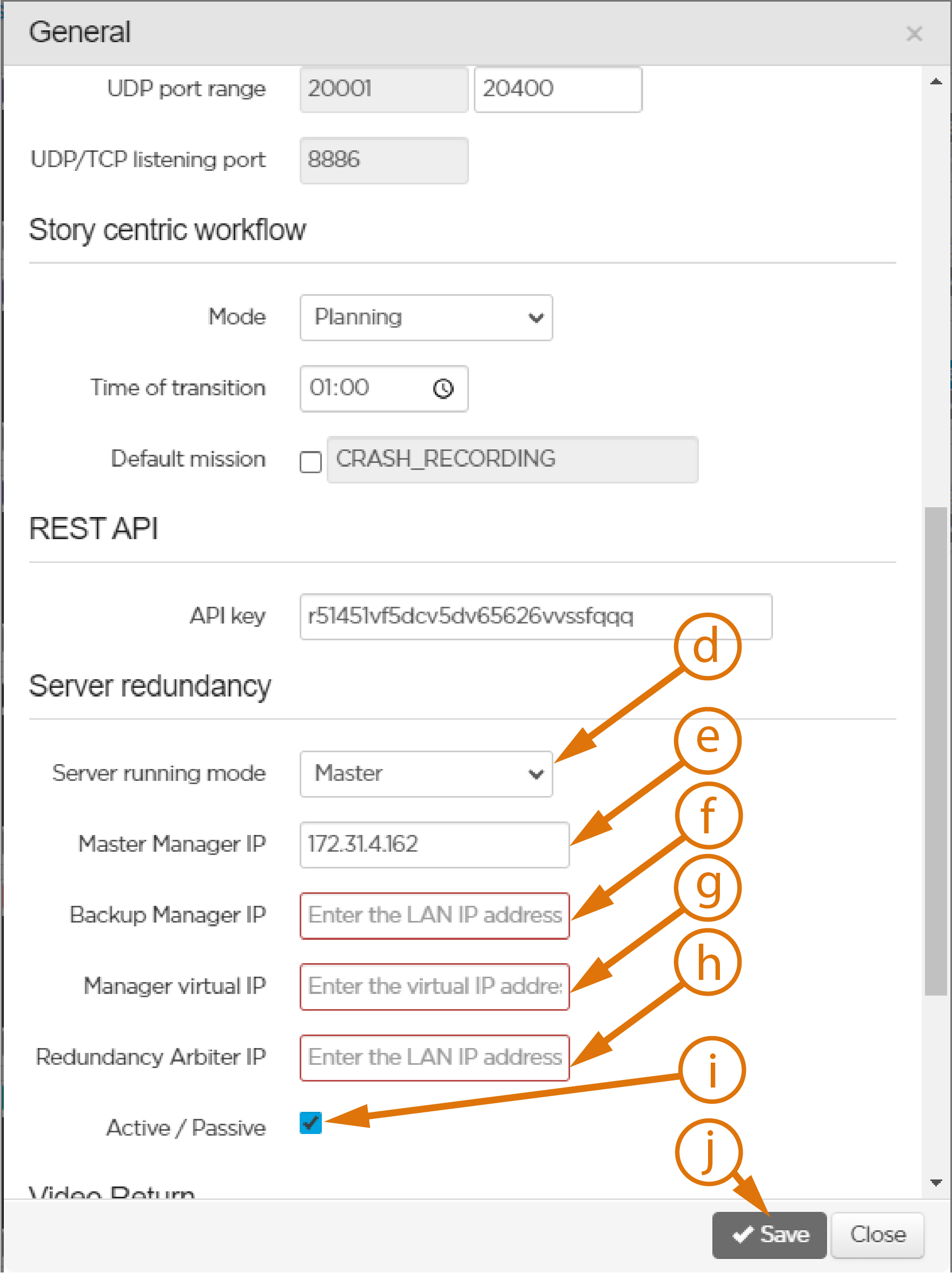Viewport: 952px width, 1273px height.
Task: Focus the Manager virtual IP field
Action: (434, 986)
